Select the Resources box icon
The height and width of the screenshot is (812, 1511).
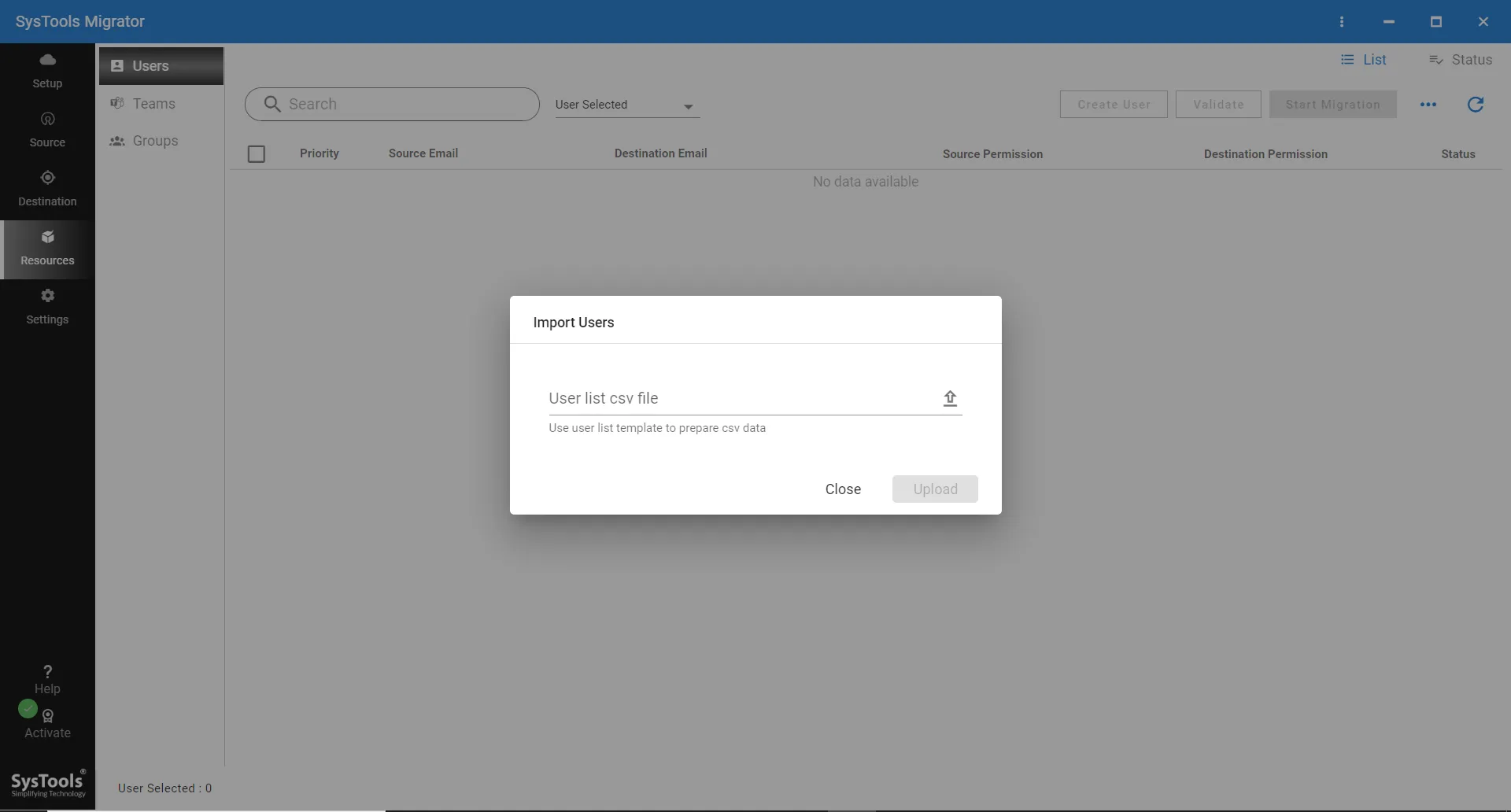pos(47,237)
